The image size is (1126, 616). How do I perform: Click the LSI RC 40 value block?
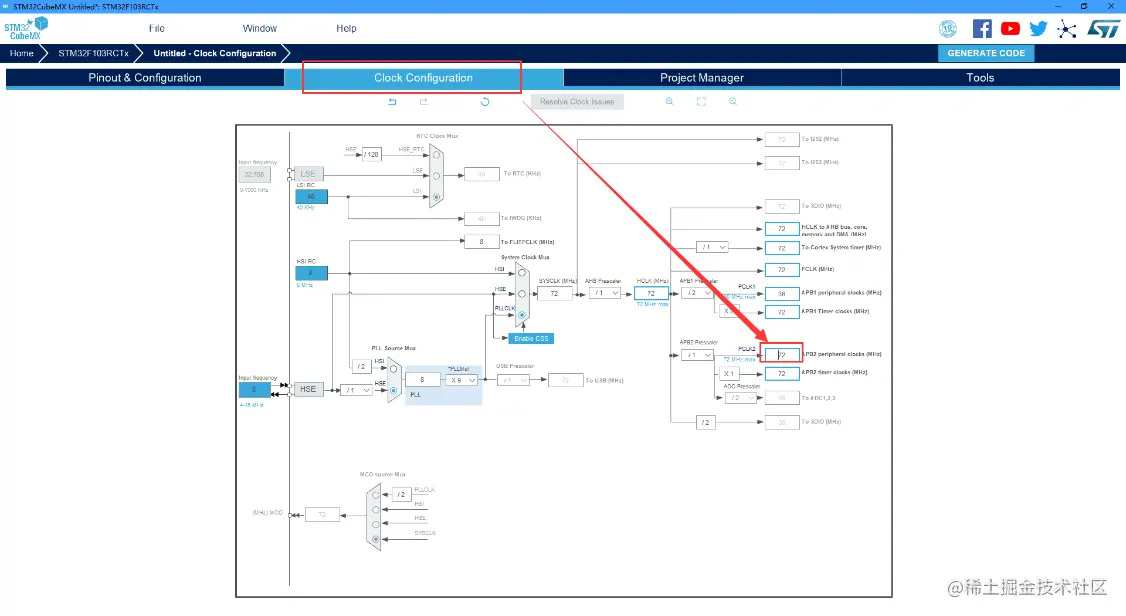pyautogui.click(x=312, y=196)
